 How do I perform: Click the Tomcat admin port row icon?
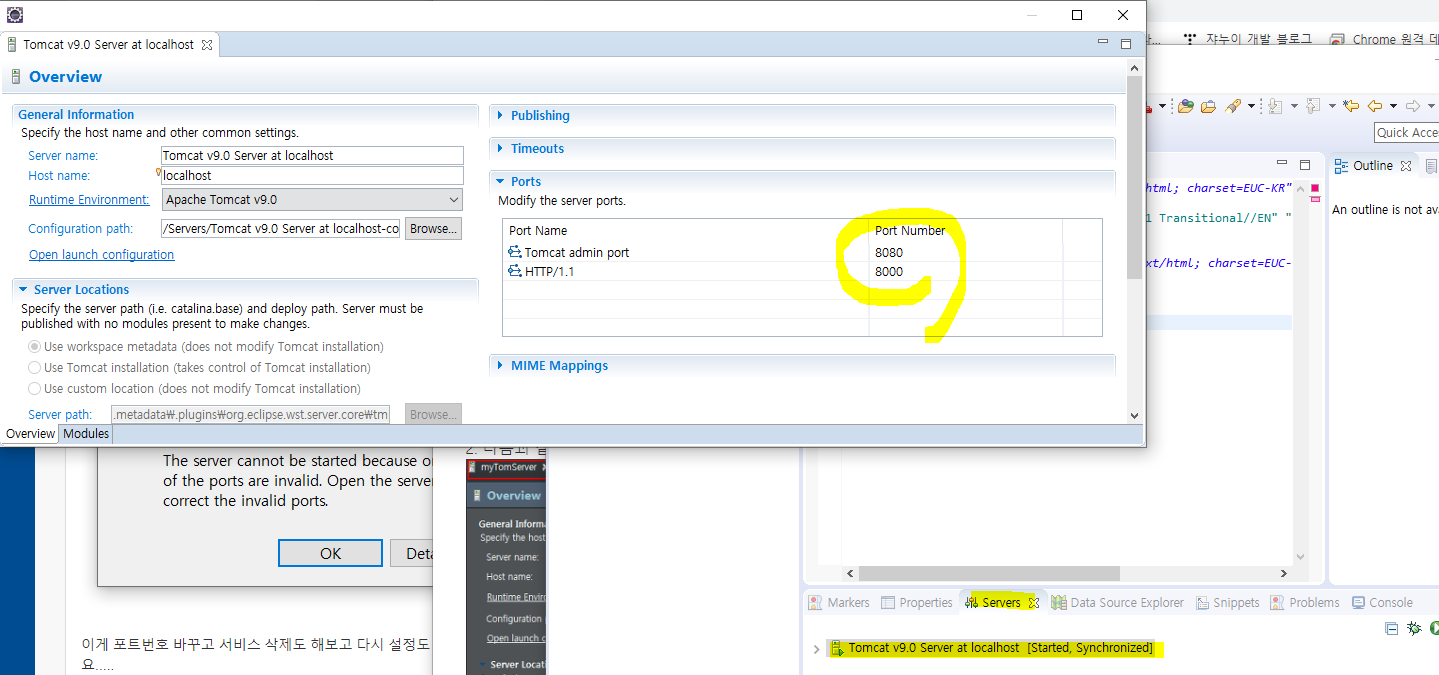pyautogui.click(x=515, y=253)
